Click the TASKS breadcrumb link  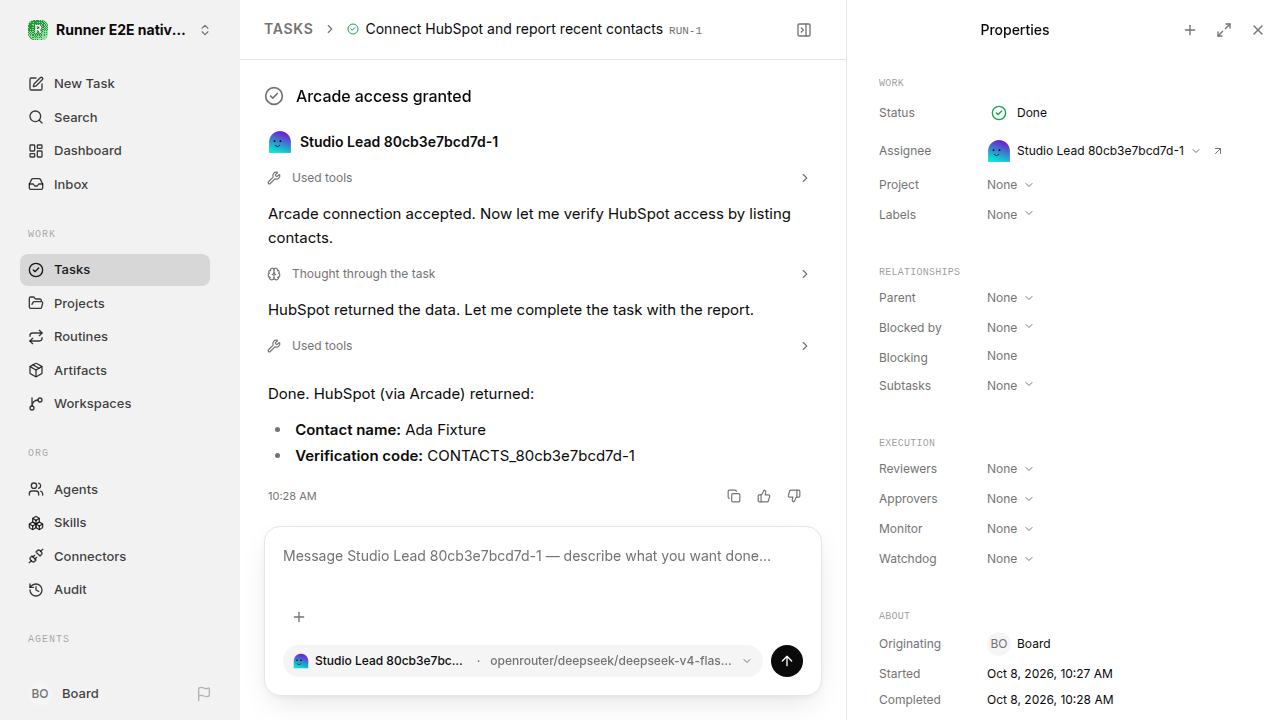[288, 30]
